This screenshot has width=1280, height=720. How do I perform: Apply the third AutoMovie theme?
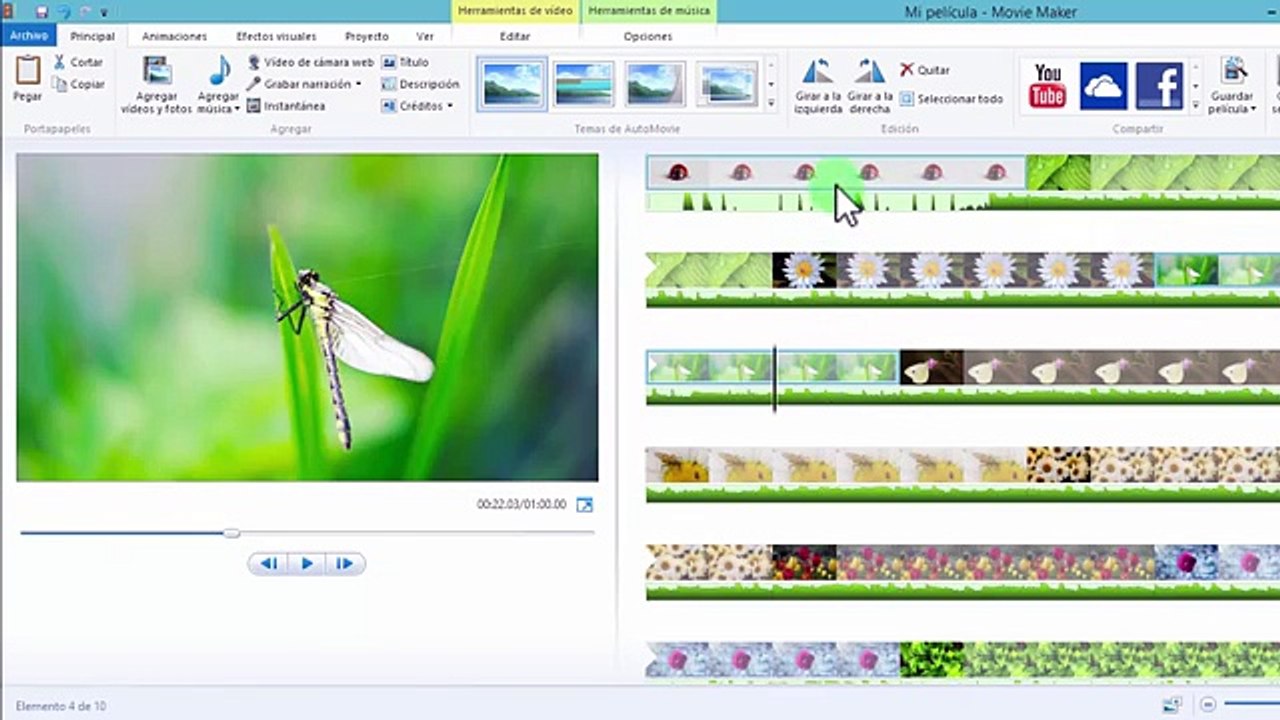655,84
